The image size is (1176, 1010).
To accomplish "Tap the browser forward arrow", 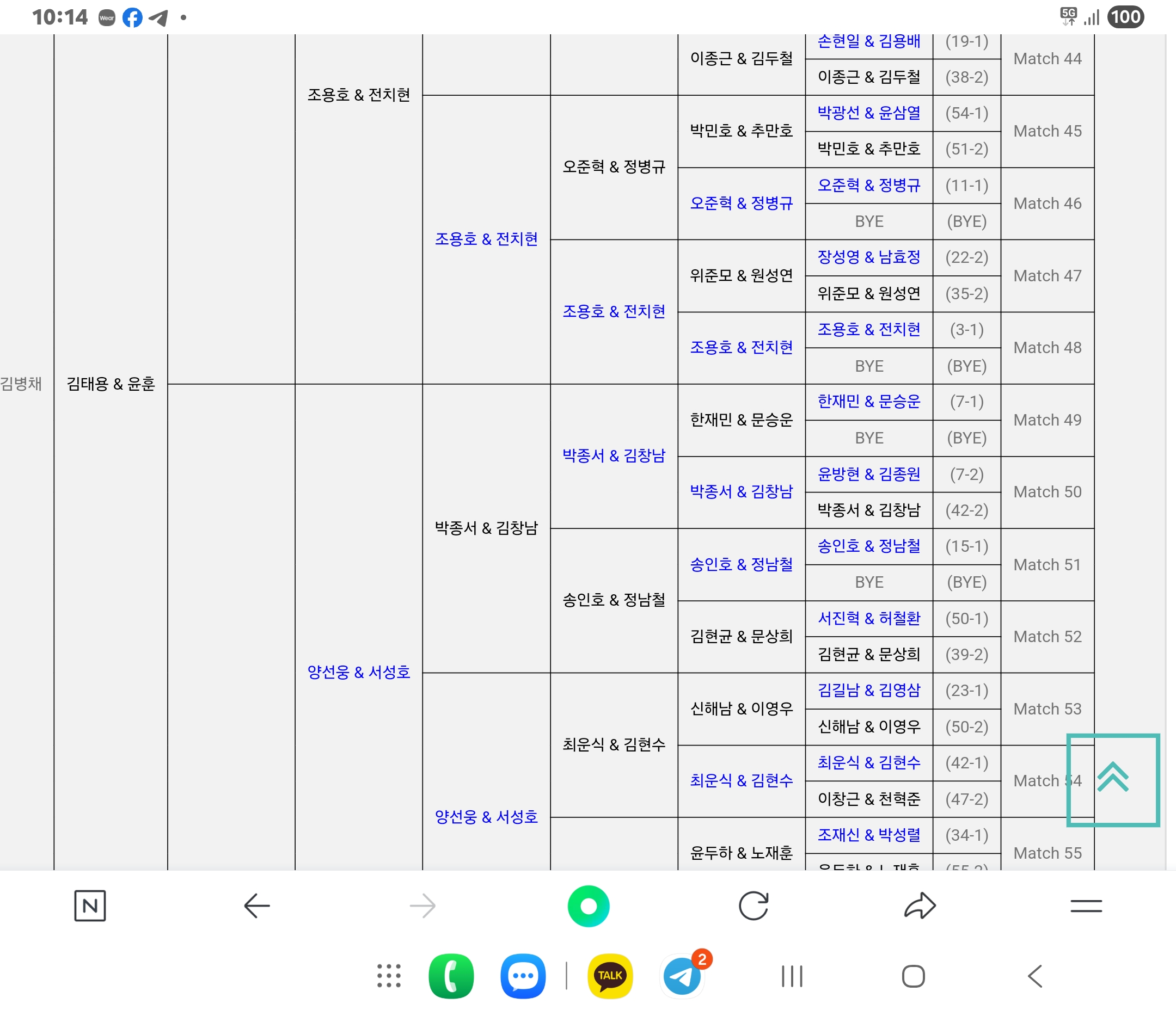I will click(422, 906).
